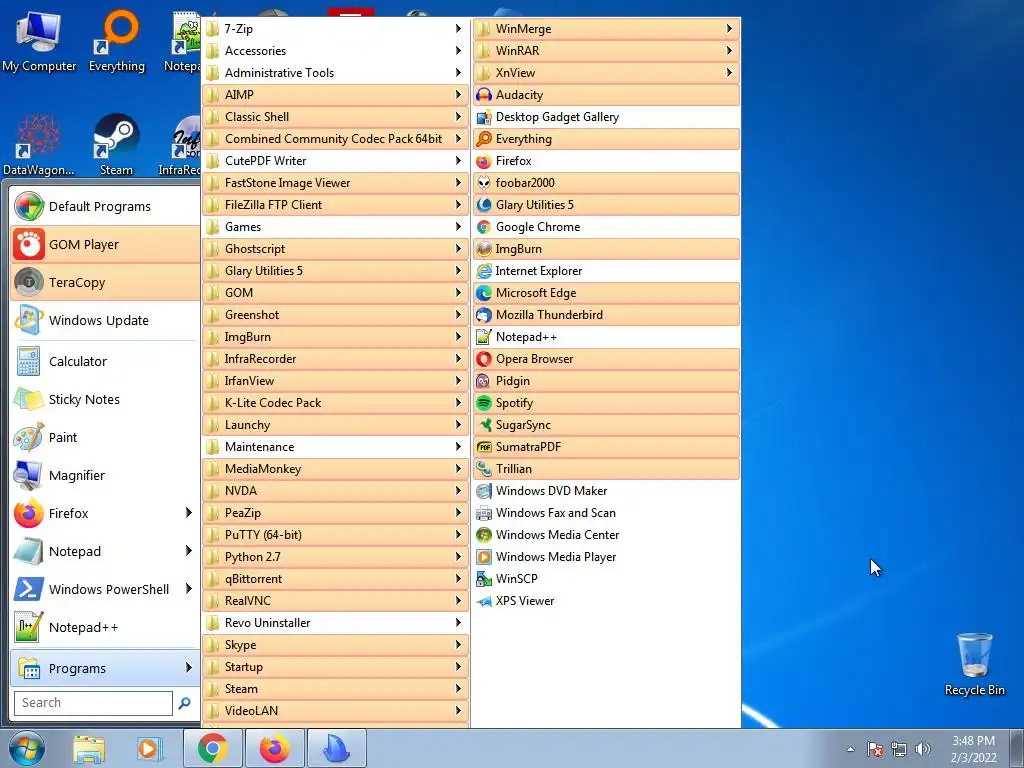
Task: Launch Internet Explorer icon
Action: [x=484, y=271]
